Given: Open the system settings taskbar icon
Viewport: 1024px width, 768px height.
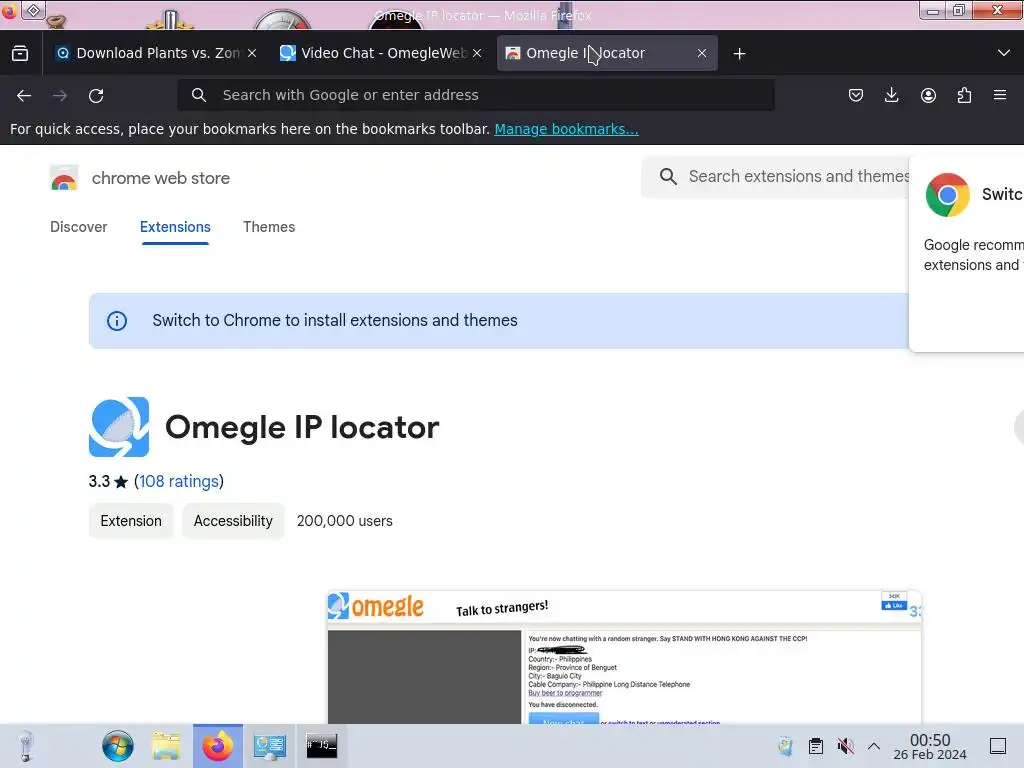Looking at the screenshot, I should coord(270,746).
